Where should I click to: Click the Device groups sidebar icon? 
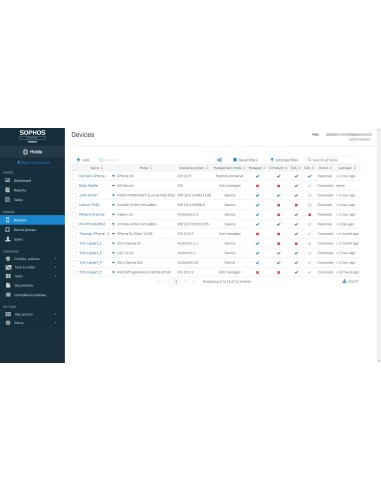click(x=8, y=230)
